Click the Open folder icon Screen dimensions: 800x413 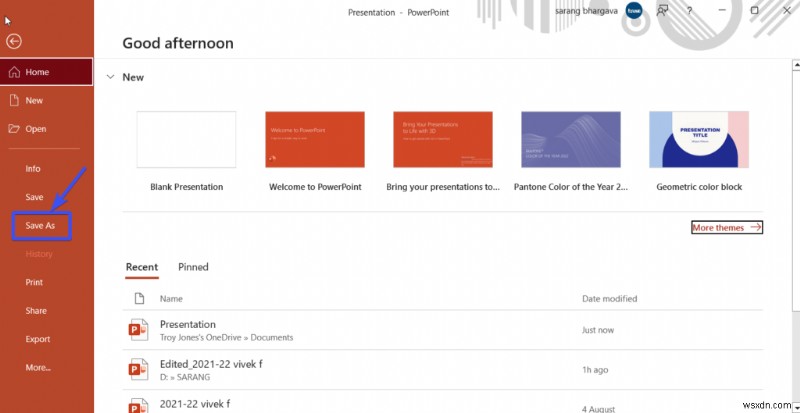[x=14, y=129]
